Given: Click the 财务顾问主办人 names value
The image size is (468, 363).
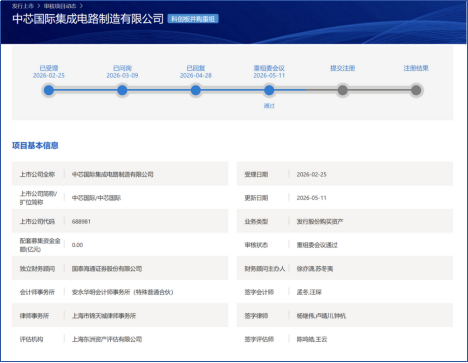Looking at the screenshot, I should click(x=315, y=269).
